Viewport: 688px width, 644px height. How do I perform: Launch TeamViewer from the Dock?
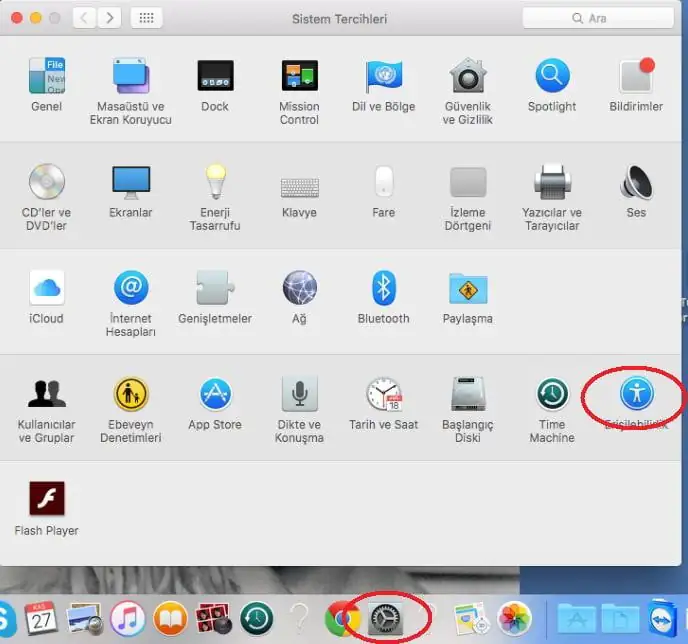tap(663, 619)
